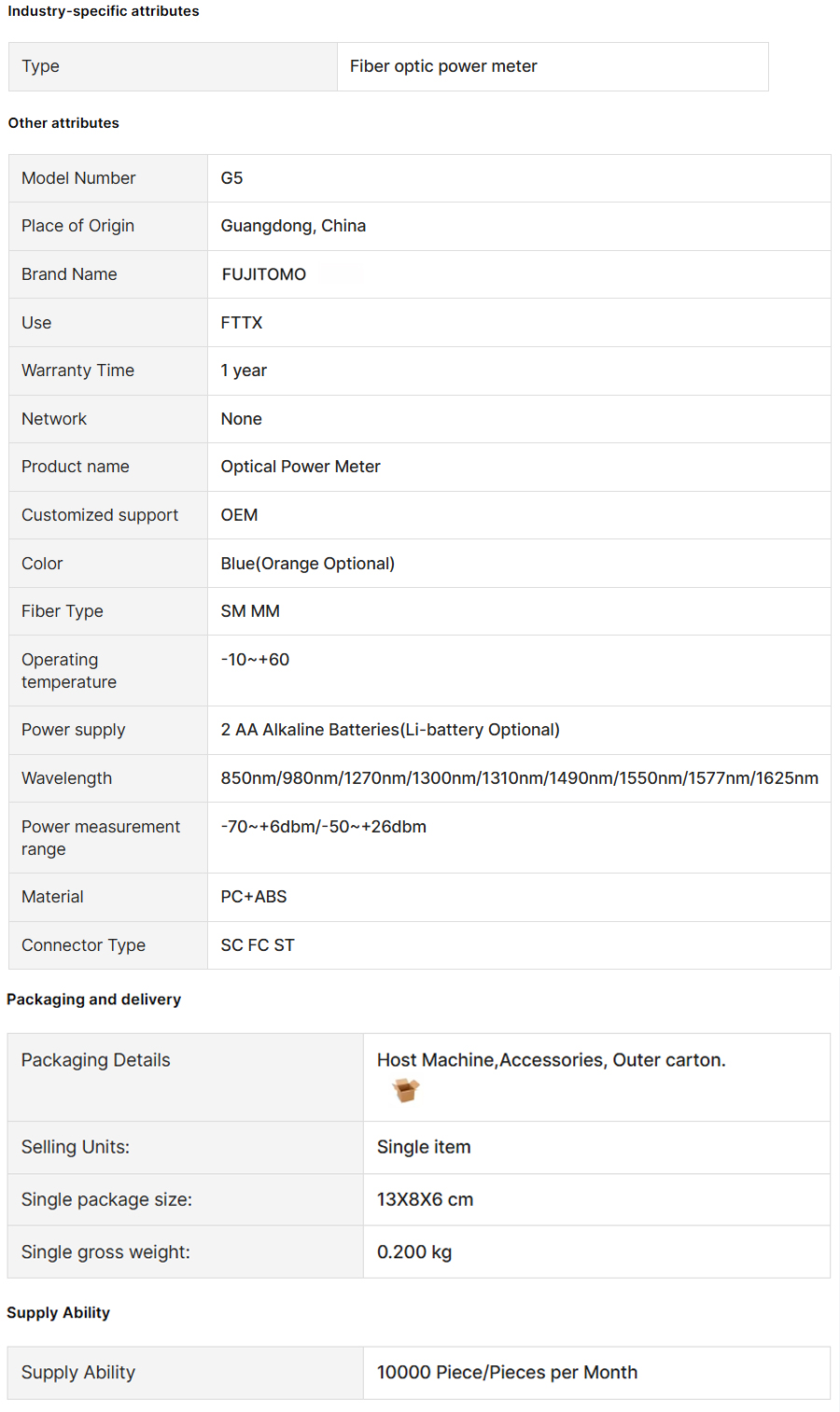Select the 10000 Piece/Pieces per Month value

tap(507, 1373)
